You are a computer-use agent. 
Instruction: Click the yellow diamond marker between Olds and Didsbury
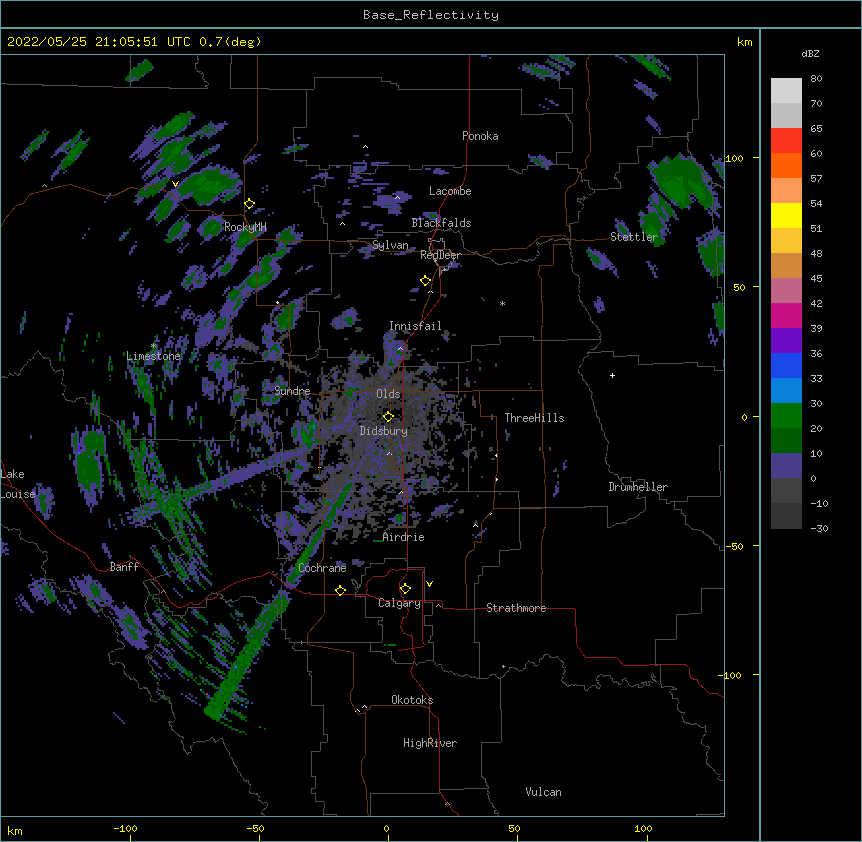click(x=388, y=416)
